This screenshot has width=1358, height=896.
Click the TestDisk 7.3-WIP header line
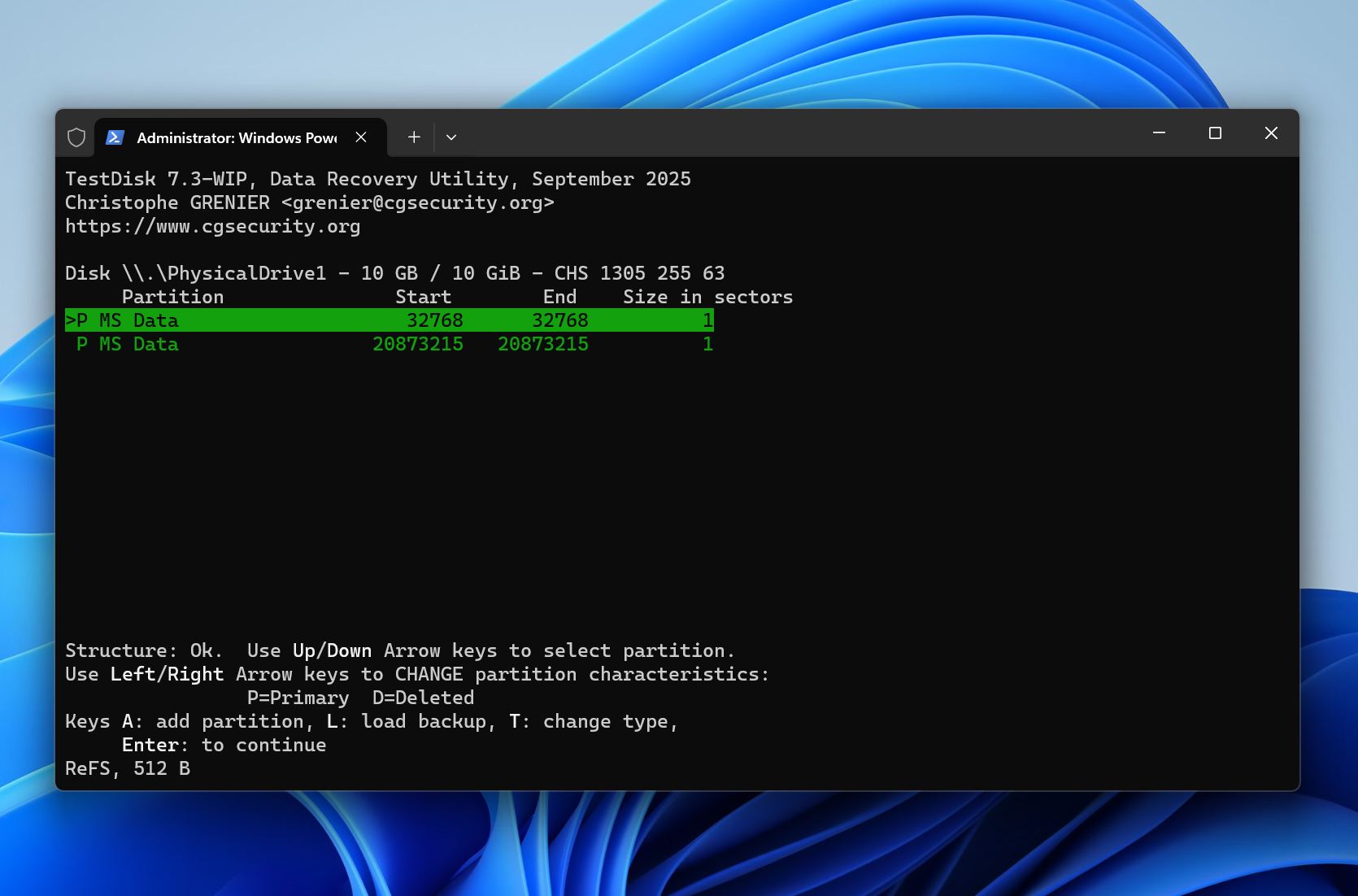click(378, 179)
